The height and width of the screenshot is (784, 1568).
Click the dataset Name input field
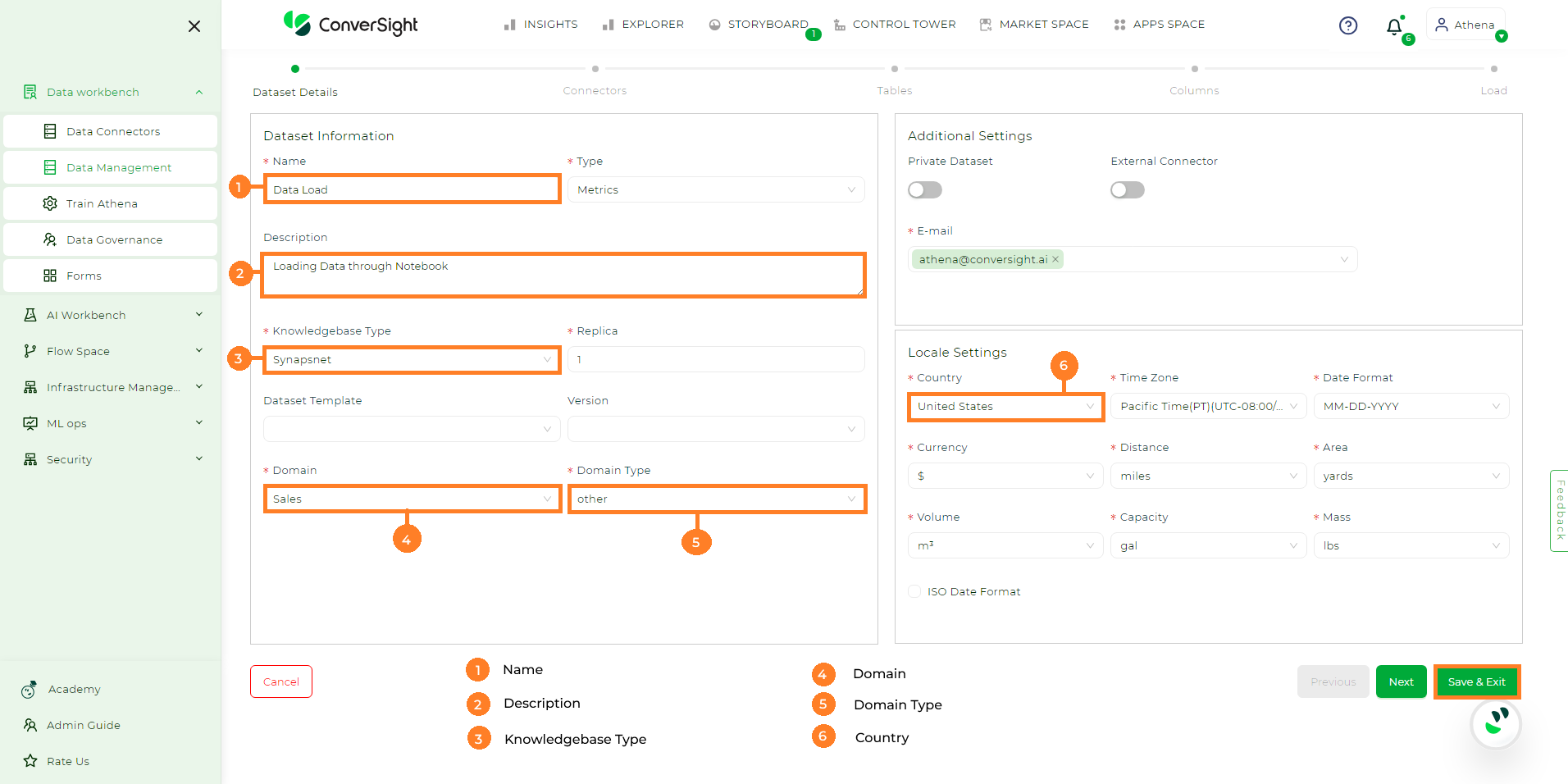412,189
